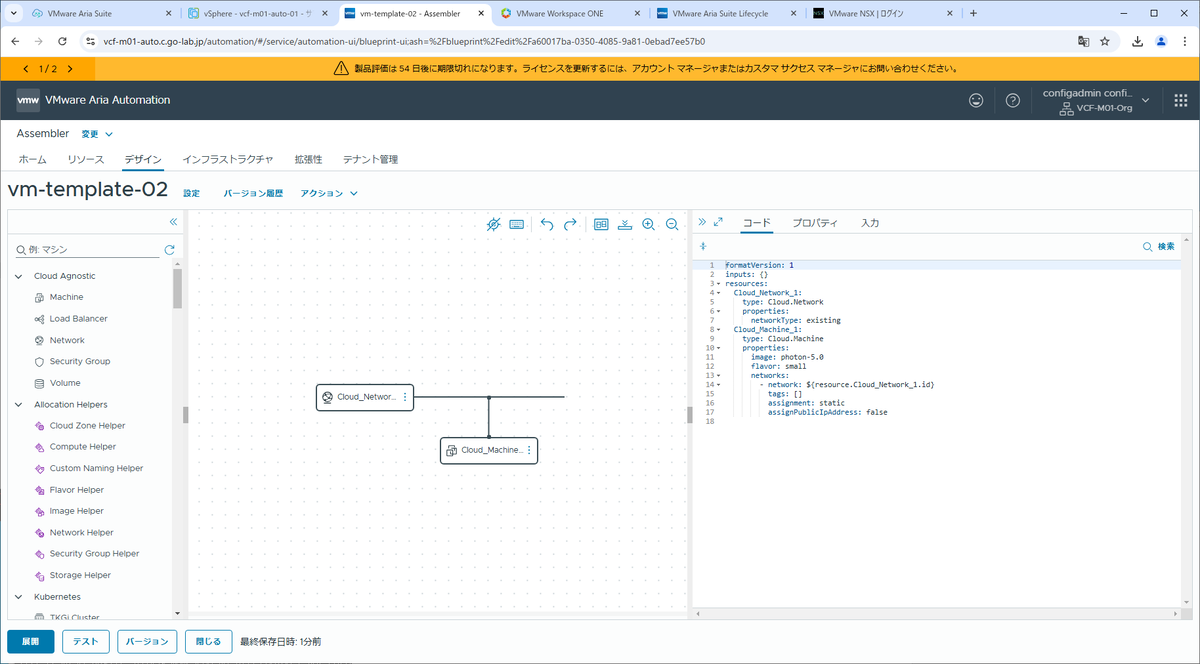Open the プロパティ tab in right panel
This screenshot has width=1200, height=664.
pos(815,223)
